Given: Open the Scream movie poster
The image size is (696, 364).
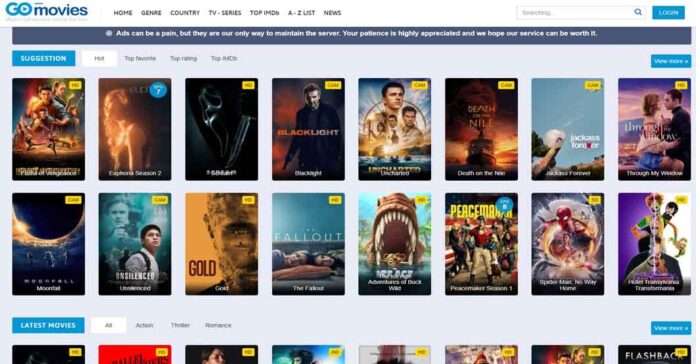Looking at the screenshot, I should pyautogui.click(x=221, y=129).
